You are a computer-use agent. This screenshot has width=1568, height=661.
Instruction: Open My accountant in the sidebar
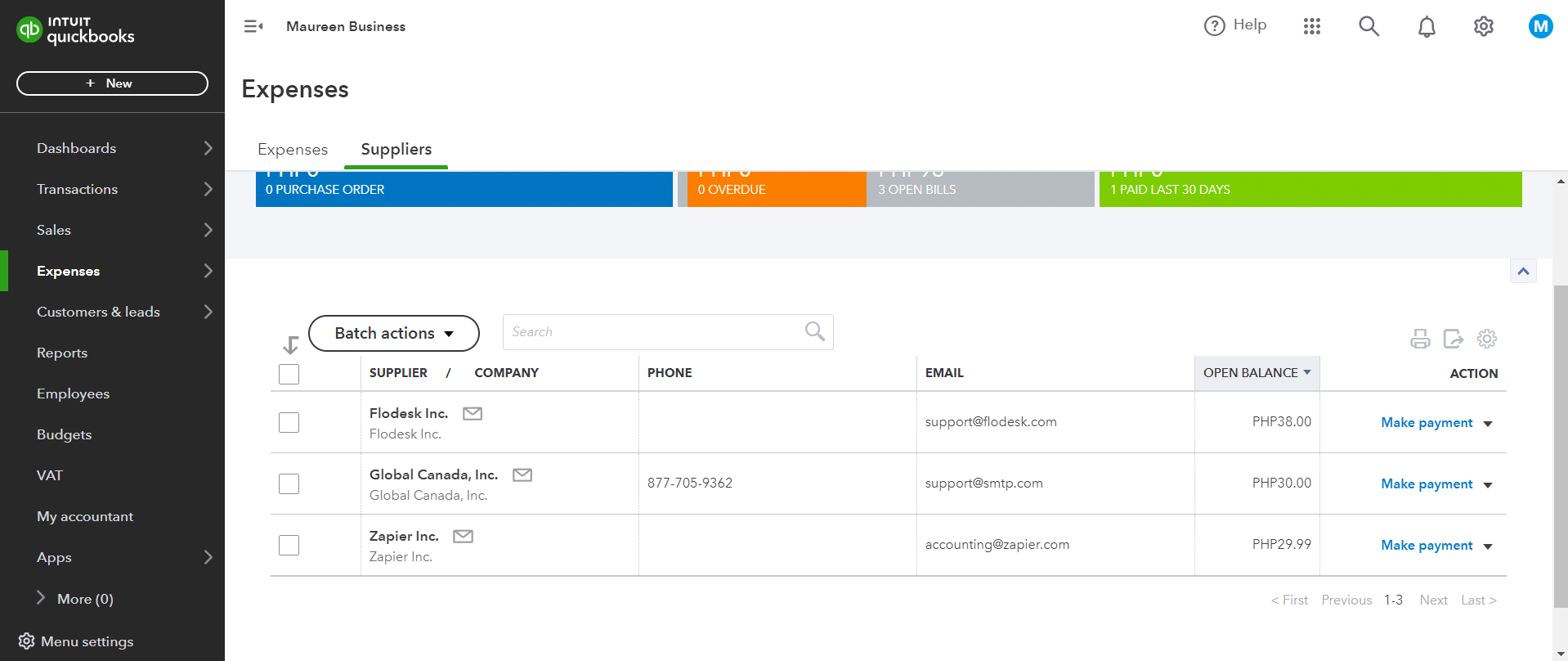[x=85, y=516]
